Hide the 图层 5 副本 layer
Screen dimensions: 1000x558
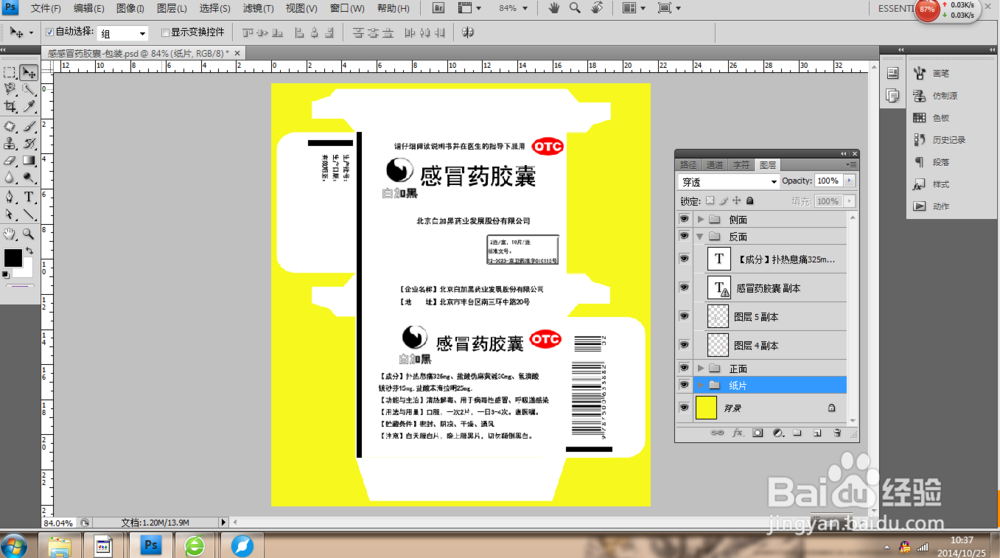pos(684,316)
